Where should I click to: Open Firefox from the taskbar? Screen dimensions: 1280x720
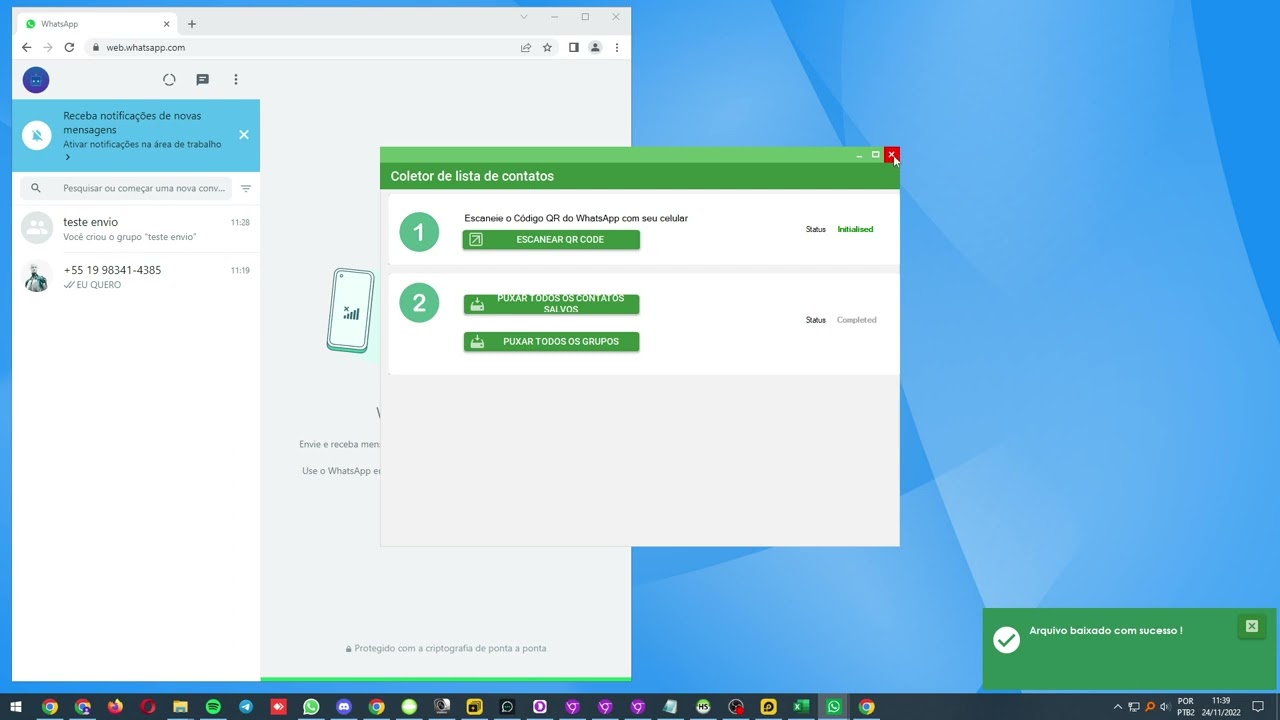115,707
